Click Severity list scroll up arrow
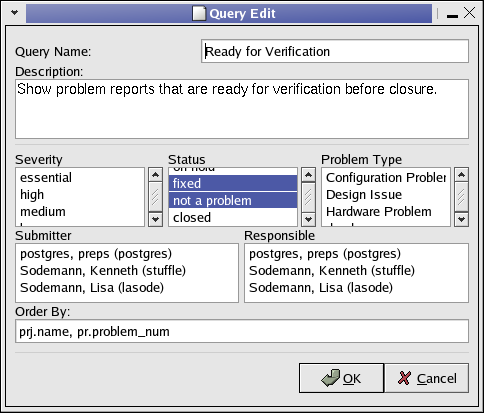The height and width of the screenshot is (413, 484). pyautogui.click(x=155, y=174)
